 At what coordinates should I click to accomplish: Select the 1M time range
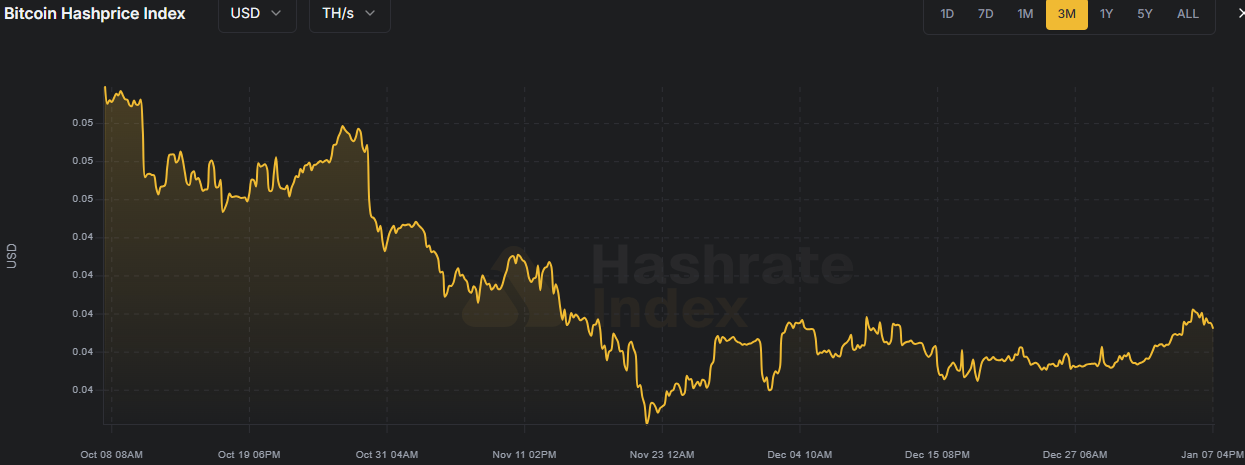1025,14
